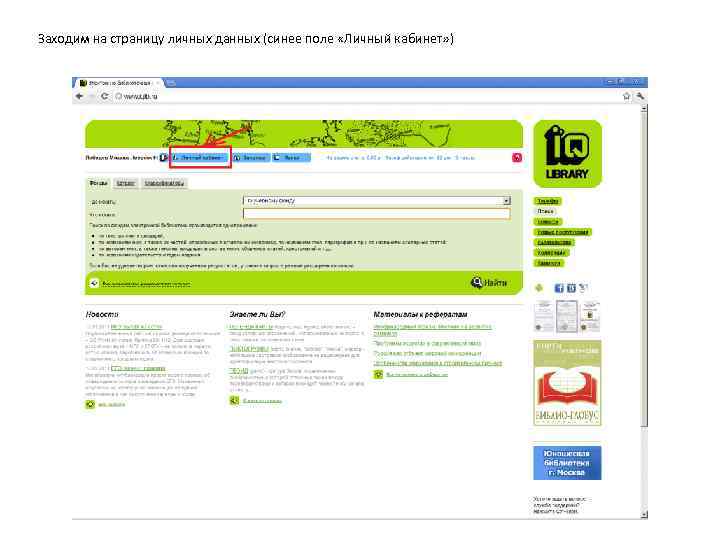This screenshot has height=540, width=720.
Task: Open the all-news link below Новости
Action: [112, 405]
